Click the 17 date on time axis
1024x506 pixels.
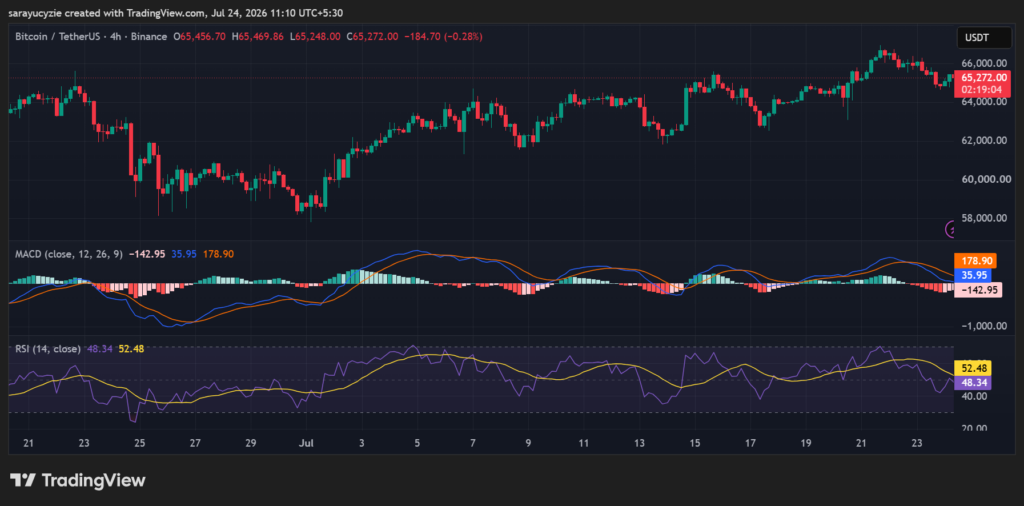(x=750, y=443)
